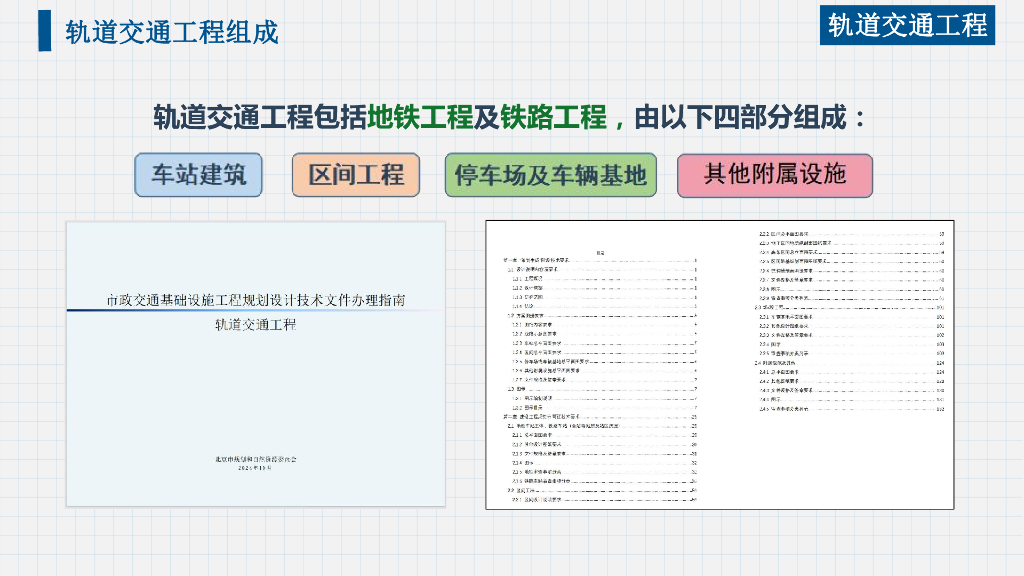
Task: Click 轨道交通工程包括 at heading start
Action: [260, 118]
